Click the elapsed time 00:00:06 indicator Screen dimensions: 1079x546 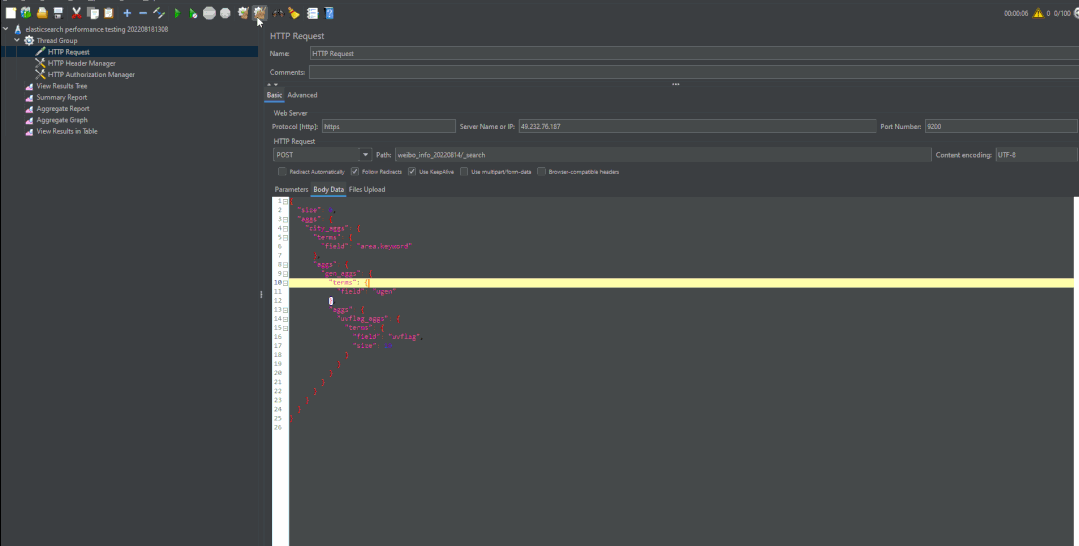click(x=1016, y=13)
